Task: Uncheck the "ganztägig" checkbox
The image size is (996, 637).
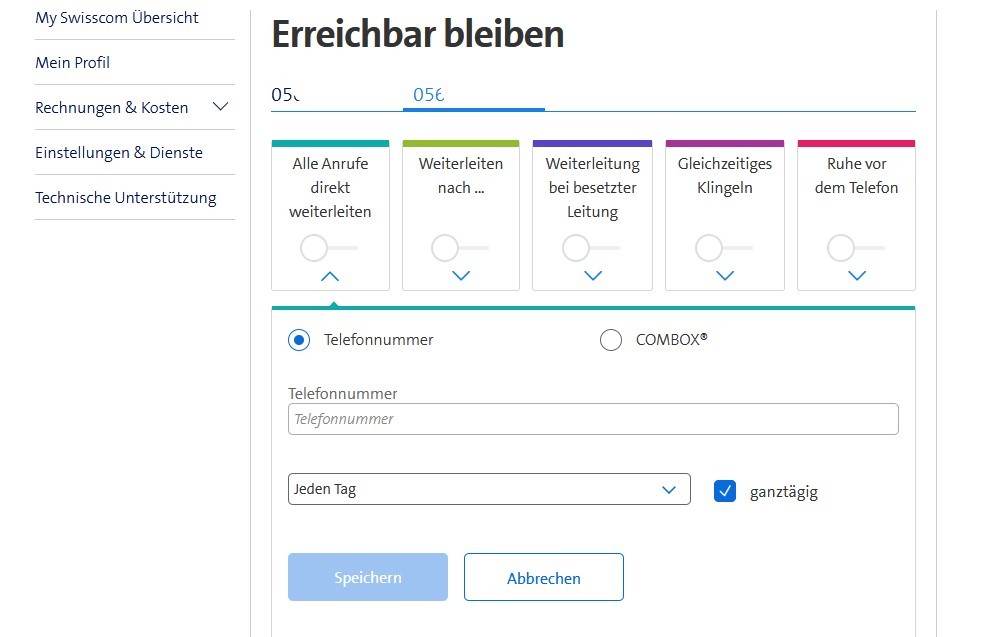Action: (724, 490)
